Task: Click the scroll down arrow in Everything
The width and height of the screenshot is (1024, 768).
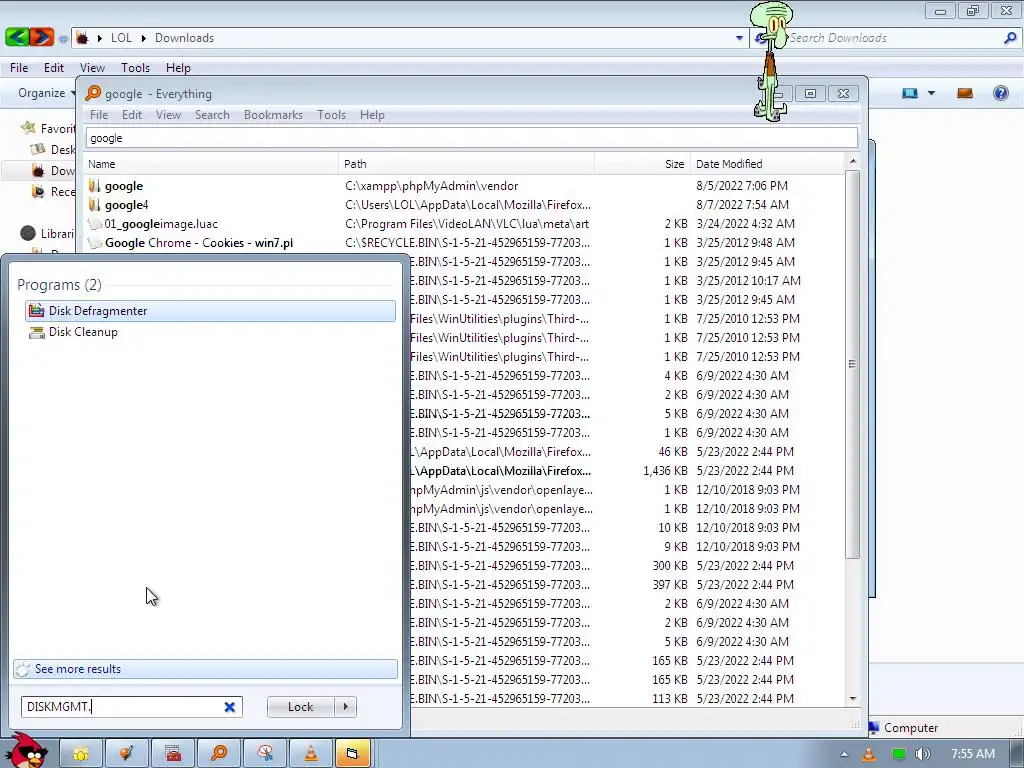Action: (x=852, y=699)
